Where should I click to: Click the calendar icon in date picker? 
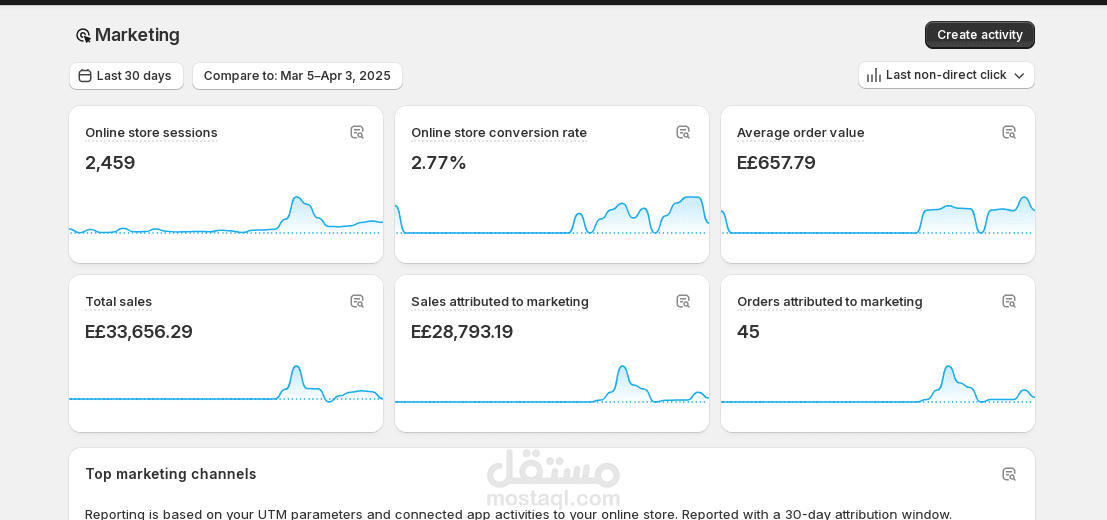click(85, 75)
